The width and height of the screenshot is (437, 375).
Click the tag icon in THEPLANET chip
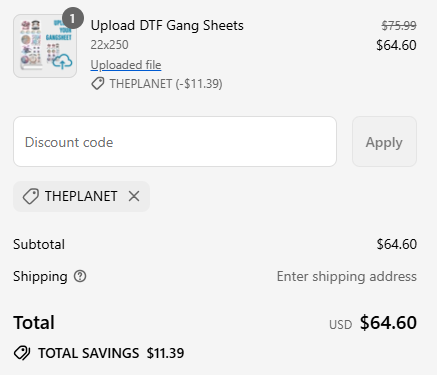31,196
